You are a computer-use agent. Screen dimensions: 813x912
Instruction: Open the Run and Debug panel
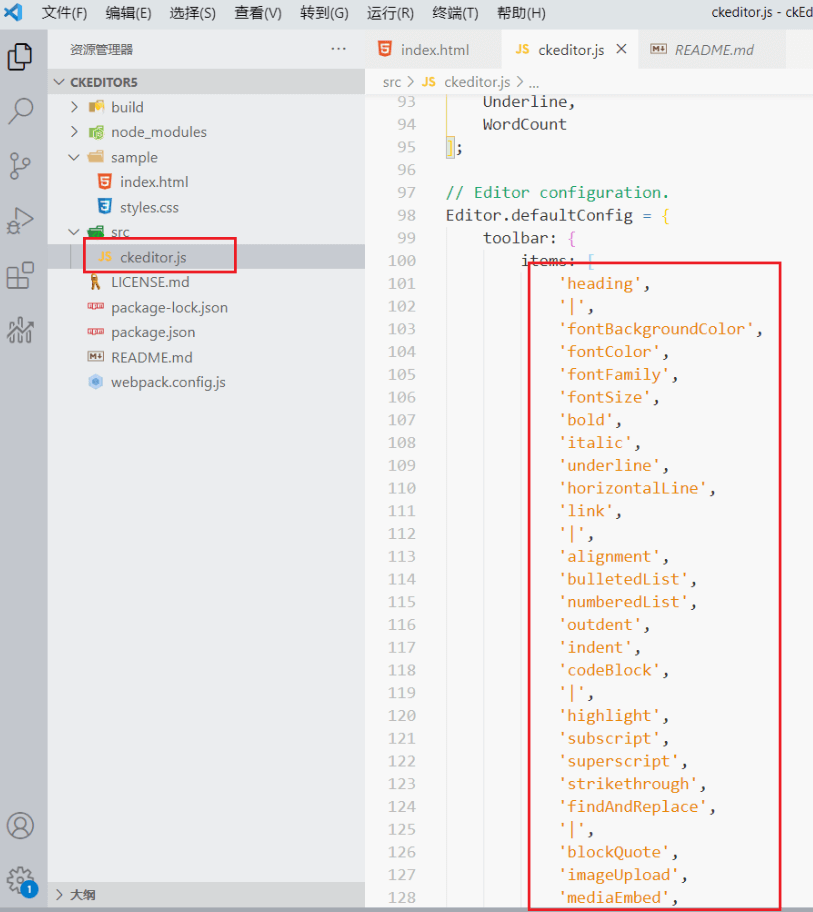point(21,222)
